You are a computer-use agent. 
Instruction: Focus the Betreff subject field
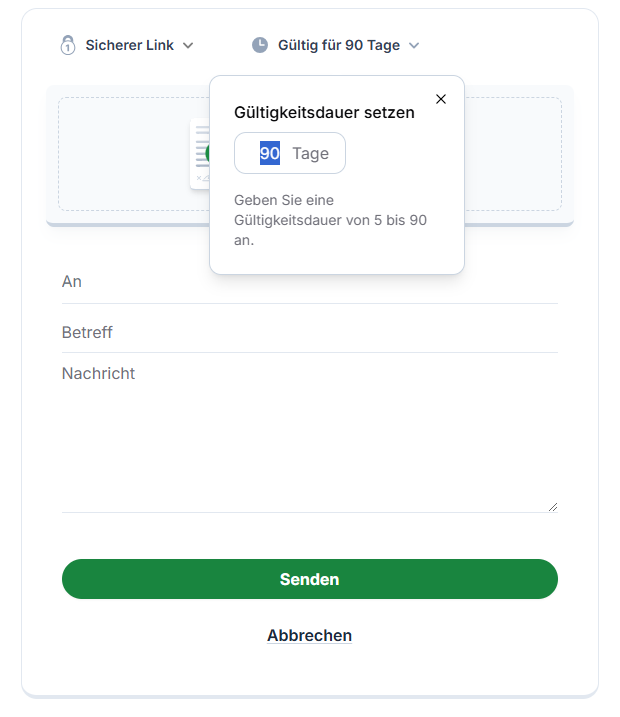click(310, 332)
